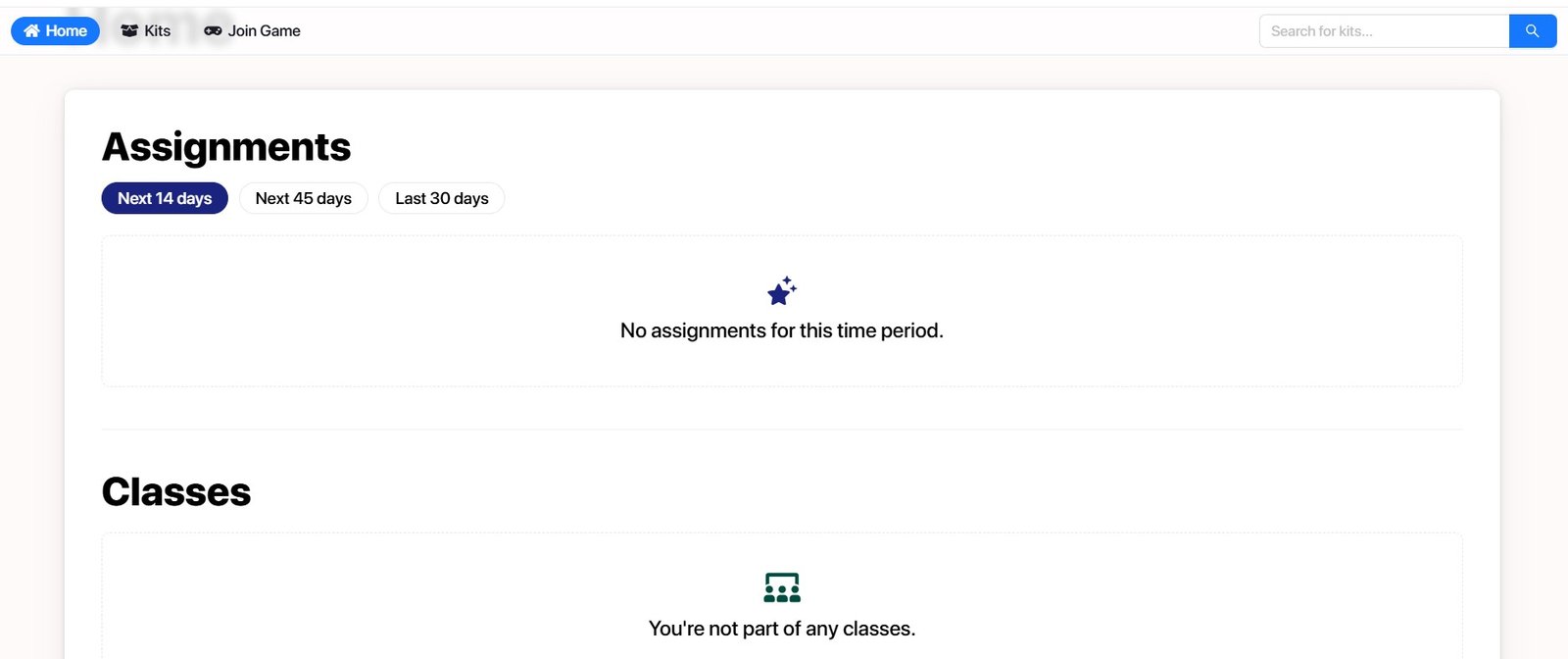Click the blue magnifier search button
Viewport: 1568px width, 659px height.
point(1533,31)
